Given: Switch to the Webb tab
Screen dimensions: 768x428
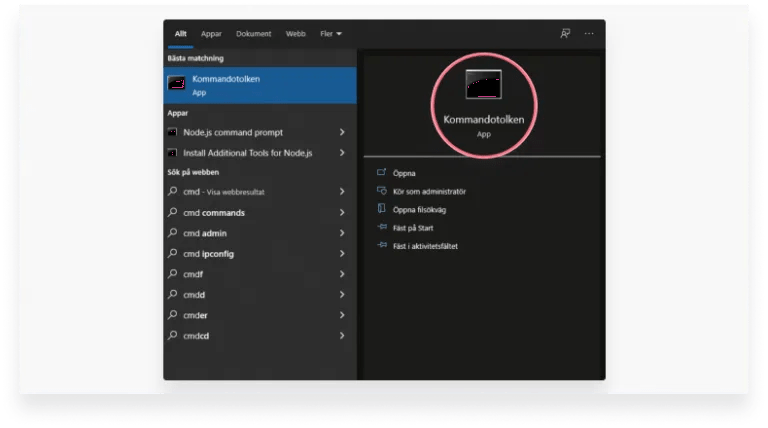Looking at the screenshot, I should point(295,34).
